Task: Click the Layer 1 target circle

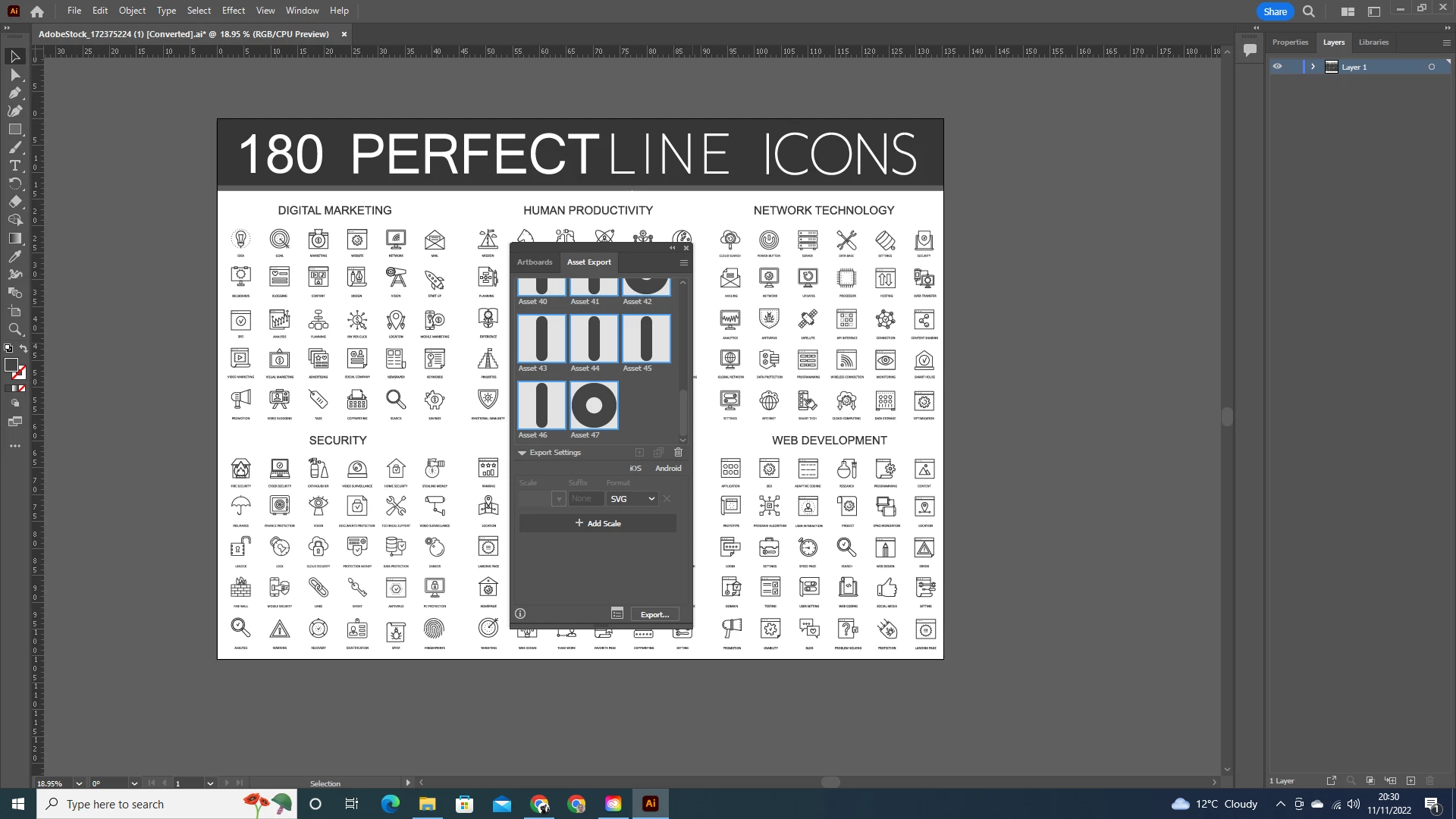Action: 1431,67
